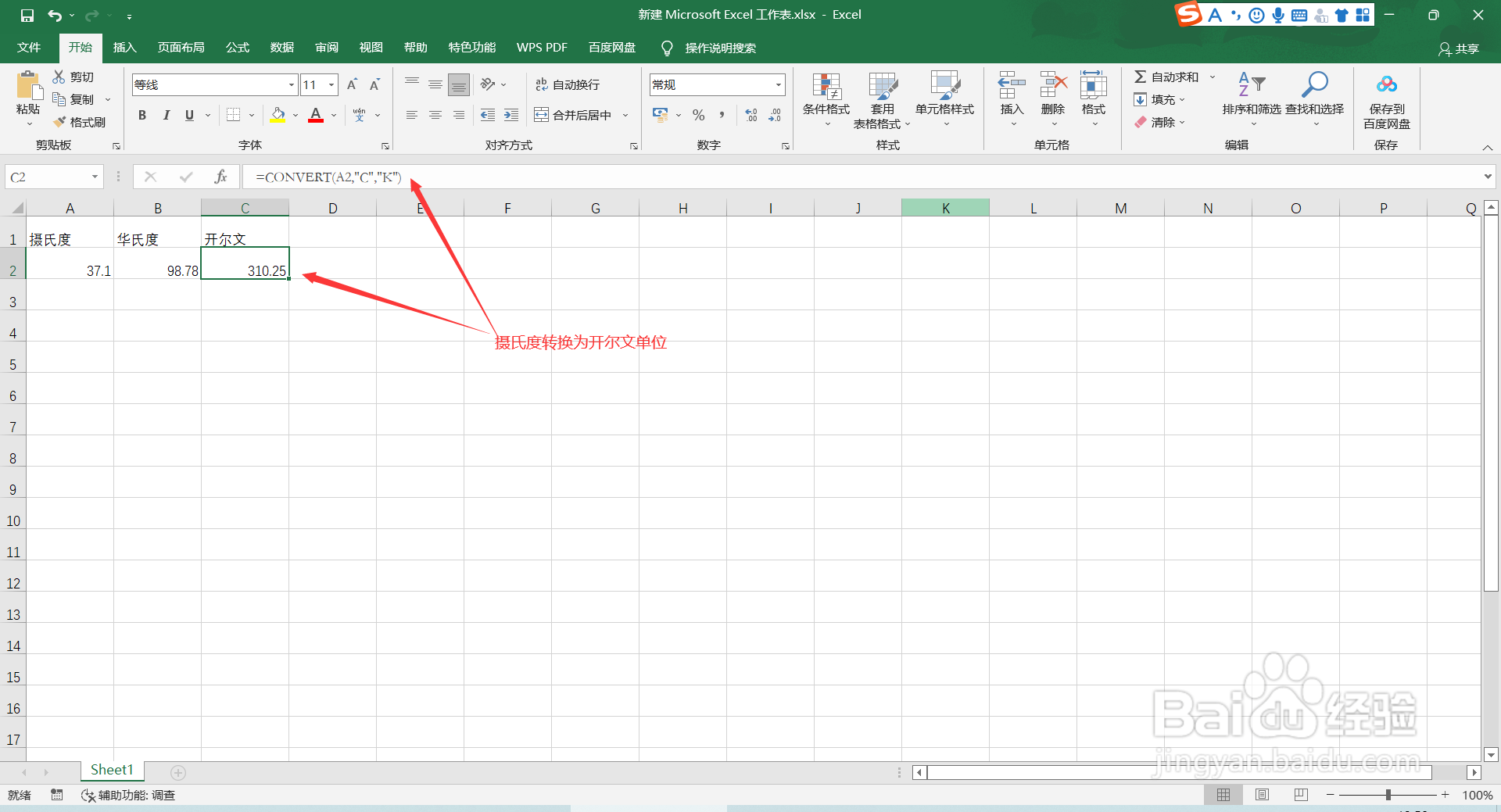The width and height of the screenshot is (1501, 812).
Task: Save to Baidu Netdisk
Action: tap(1386, 100)
